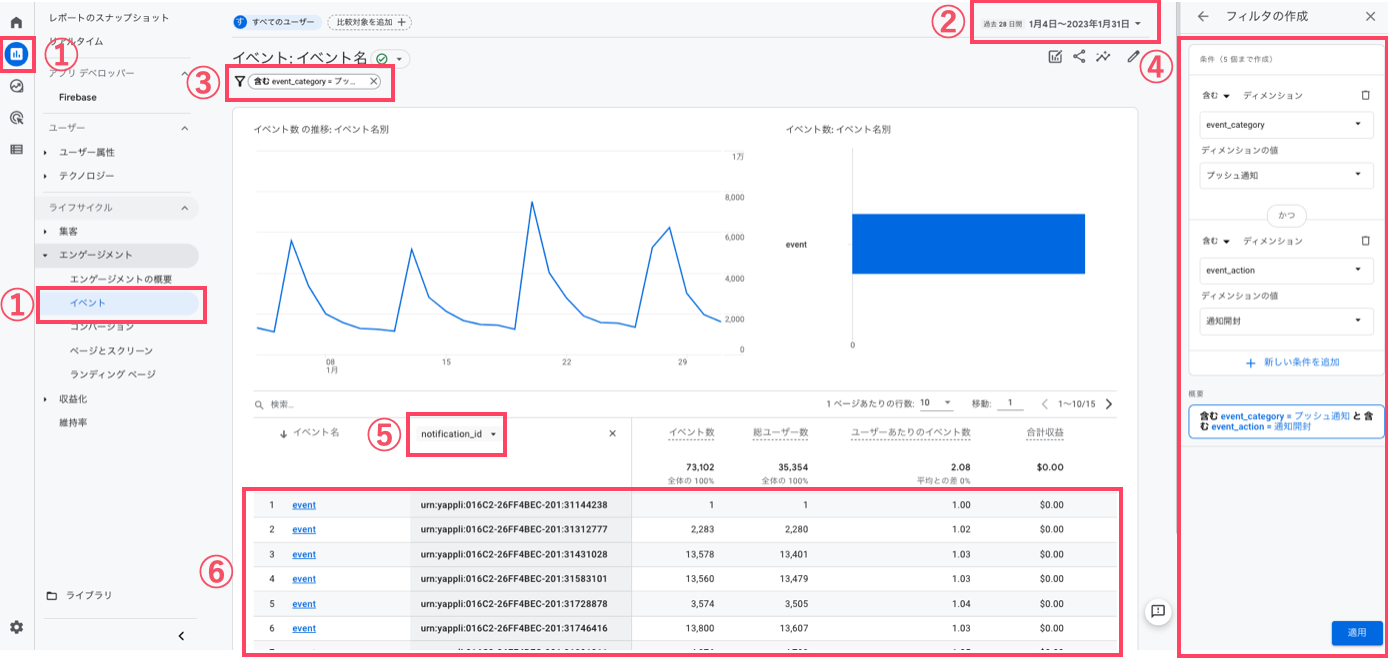Go back with arrow in フィルタの作成 panel
This screenshot has height=663, width=1388.
tap(1203, 17)
